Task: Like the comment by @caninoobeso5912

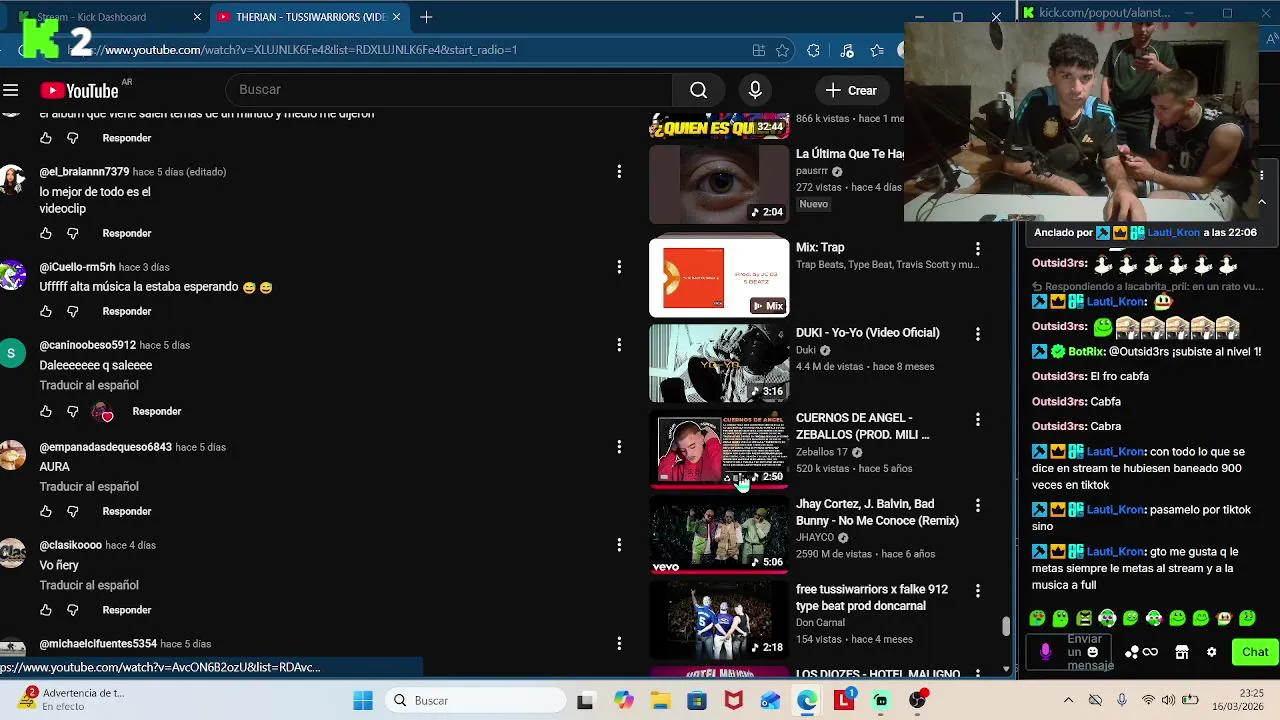Action: 46,411
